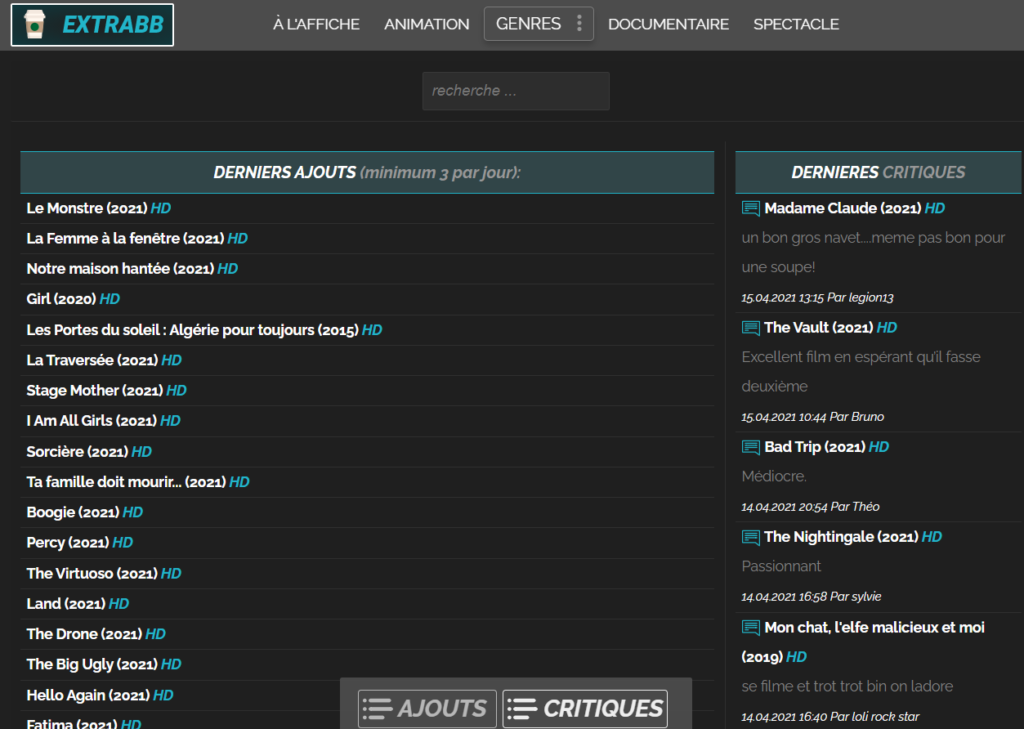Open Sorcière (2021)
Screen dimensions: 1024x729
(89, 451)
